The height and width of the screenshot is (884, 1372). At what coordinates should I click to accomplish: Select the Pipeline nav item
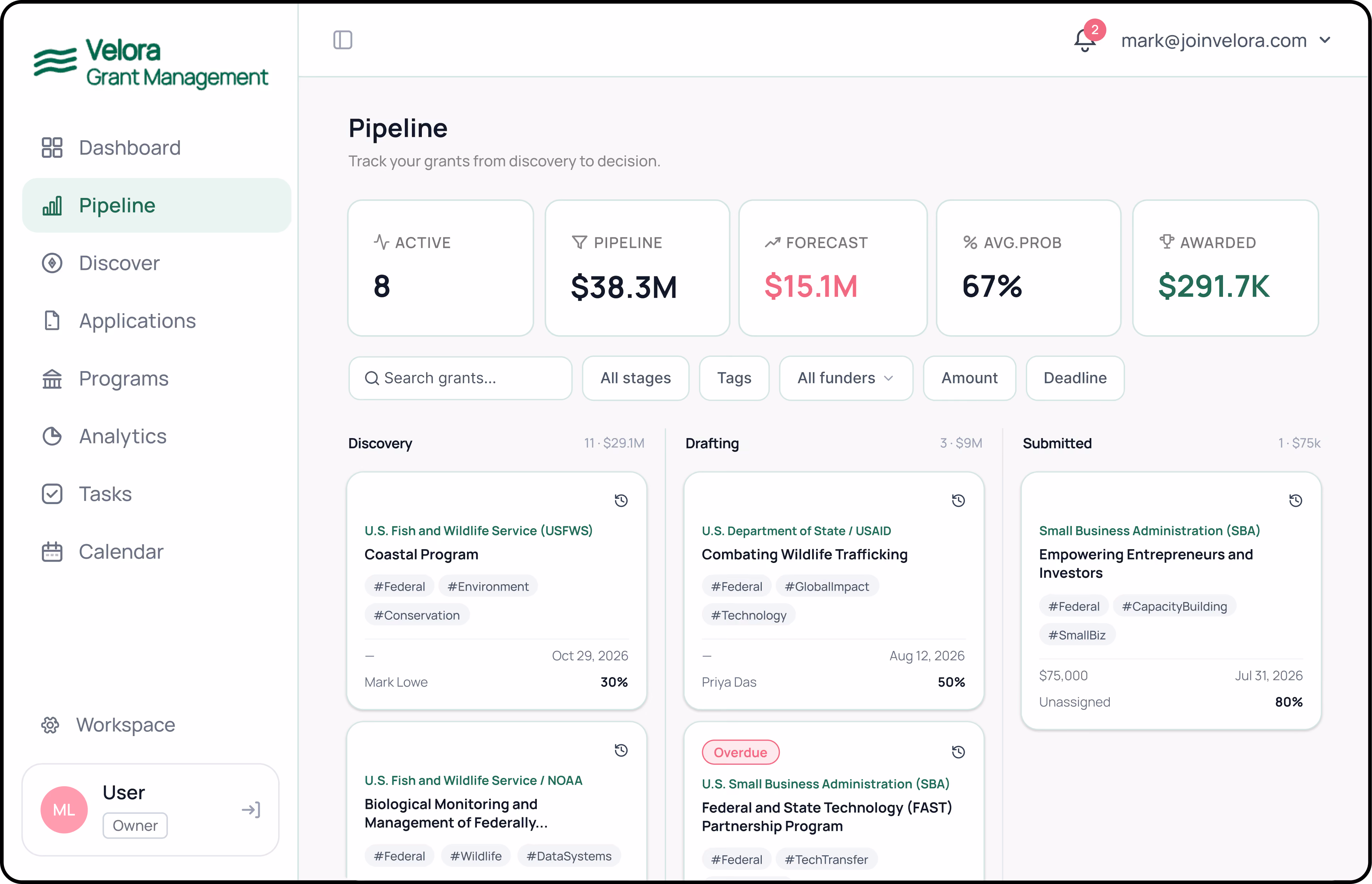coord(156,205)
